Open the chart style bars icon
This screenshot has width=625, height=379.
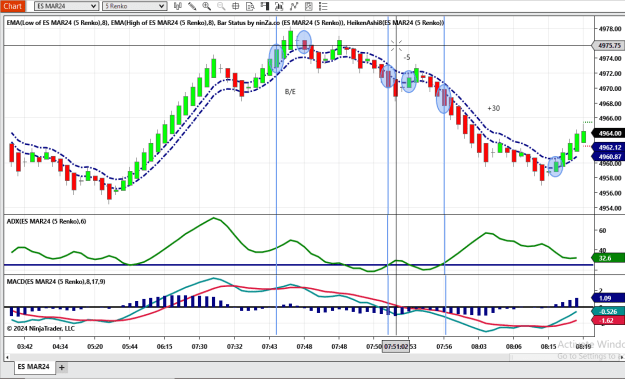(178, 6)
